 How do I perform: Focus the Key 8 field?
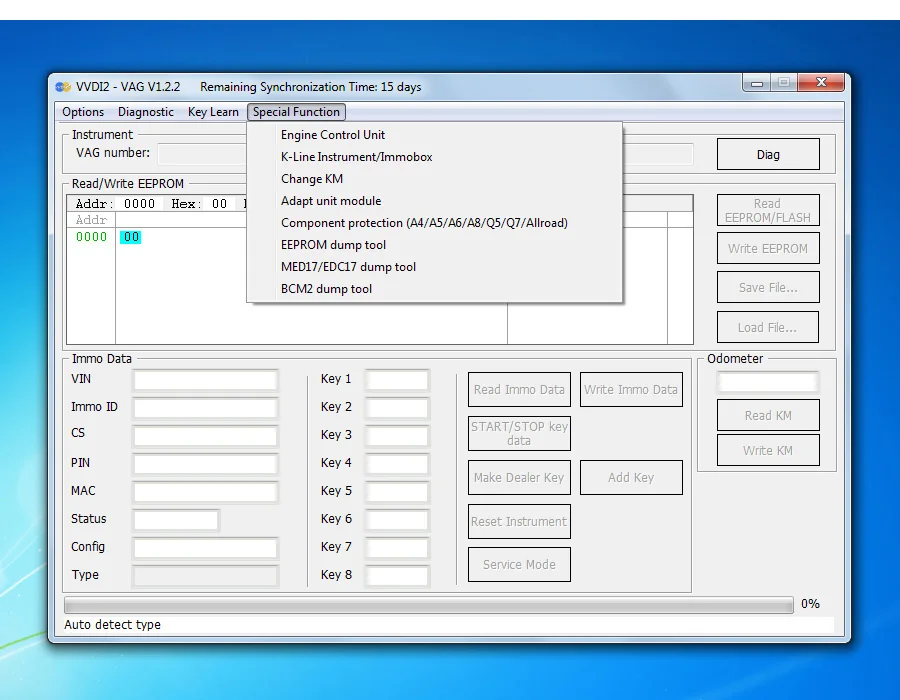tap(397, 575)
